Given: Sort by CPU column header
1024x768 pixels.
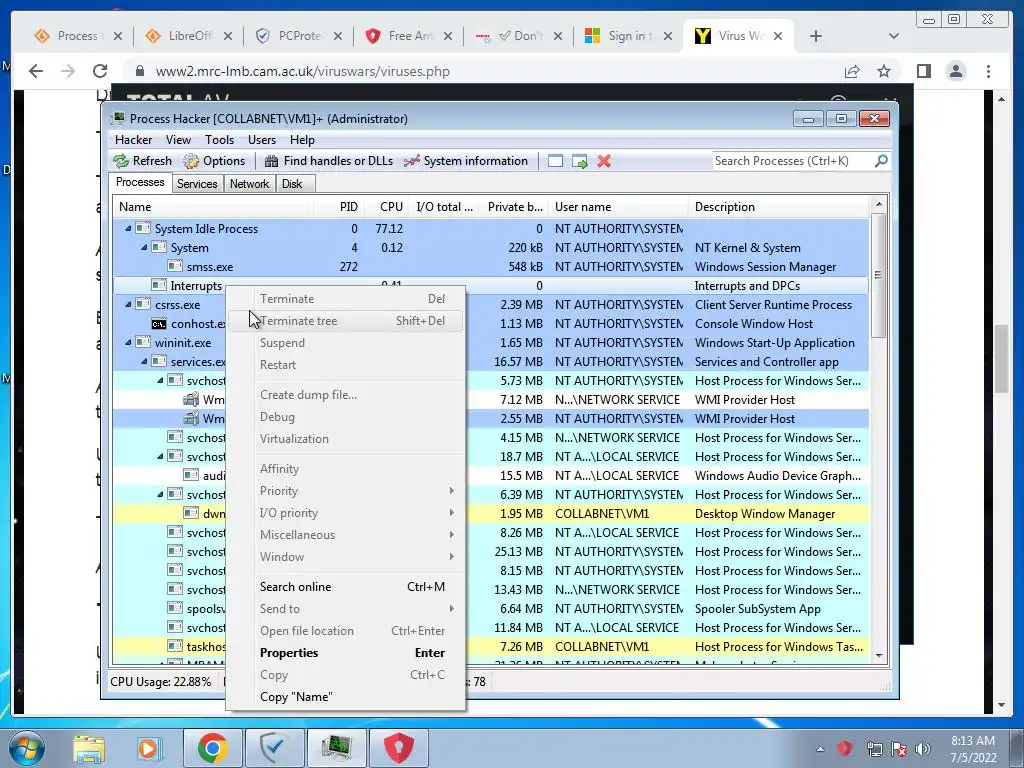Looking at the screenshot, I should coord(386,206).
